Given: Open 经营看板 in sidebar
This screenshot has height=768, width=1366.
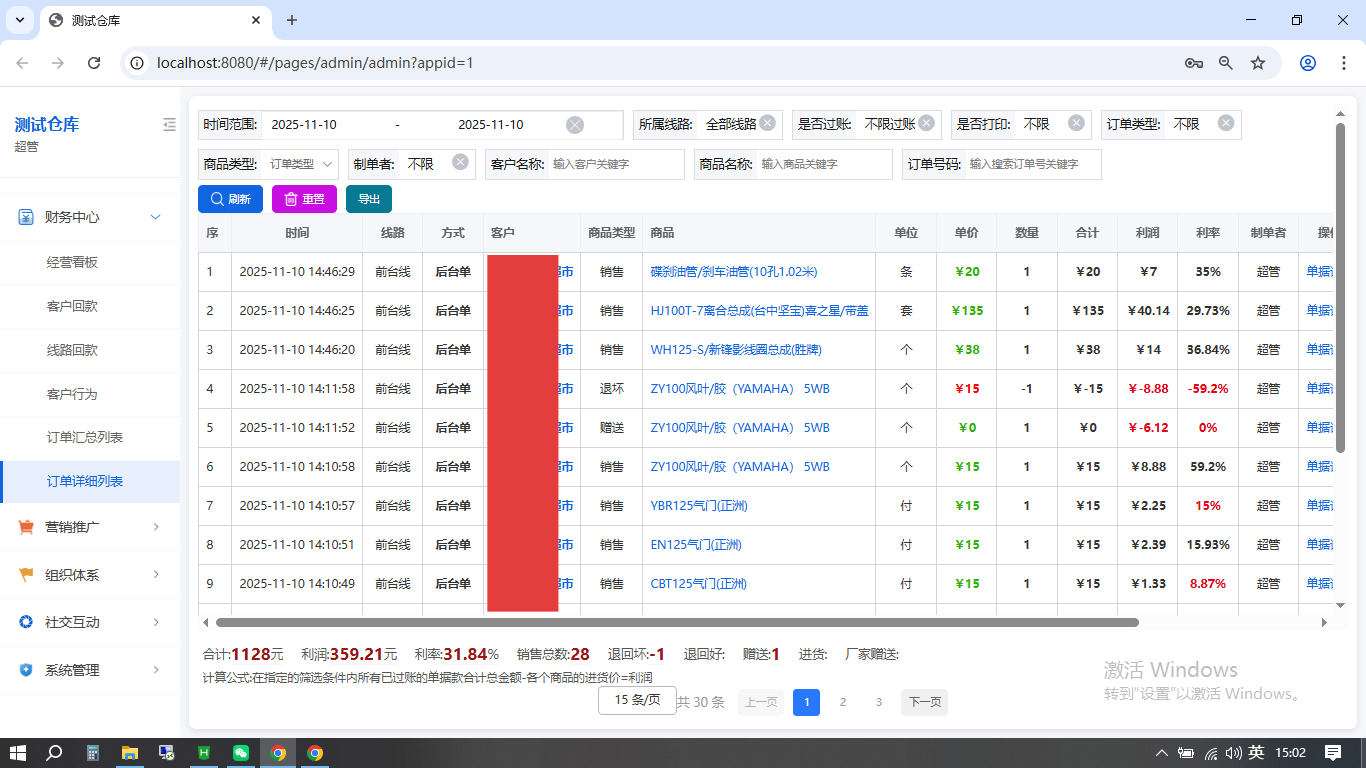Looking at the screenshot, I should (72, 262).
